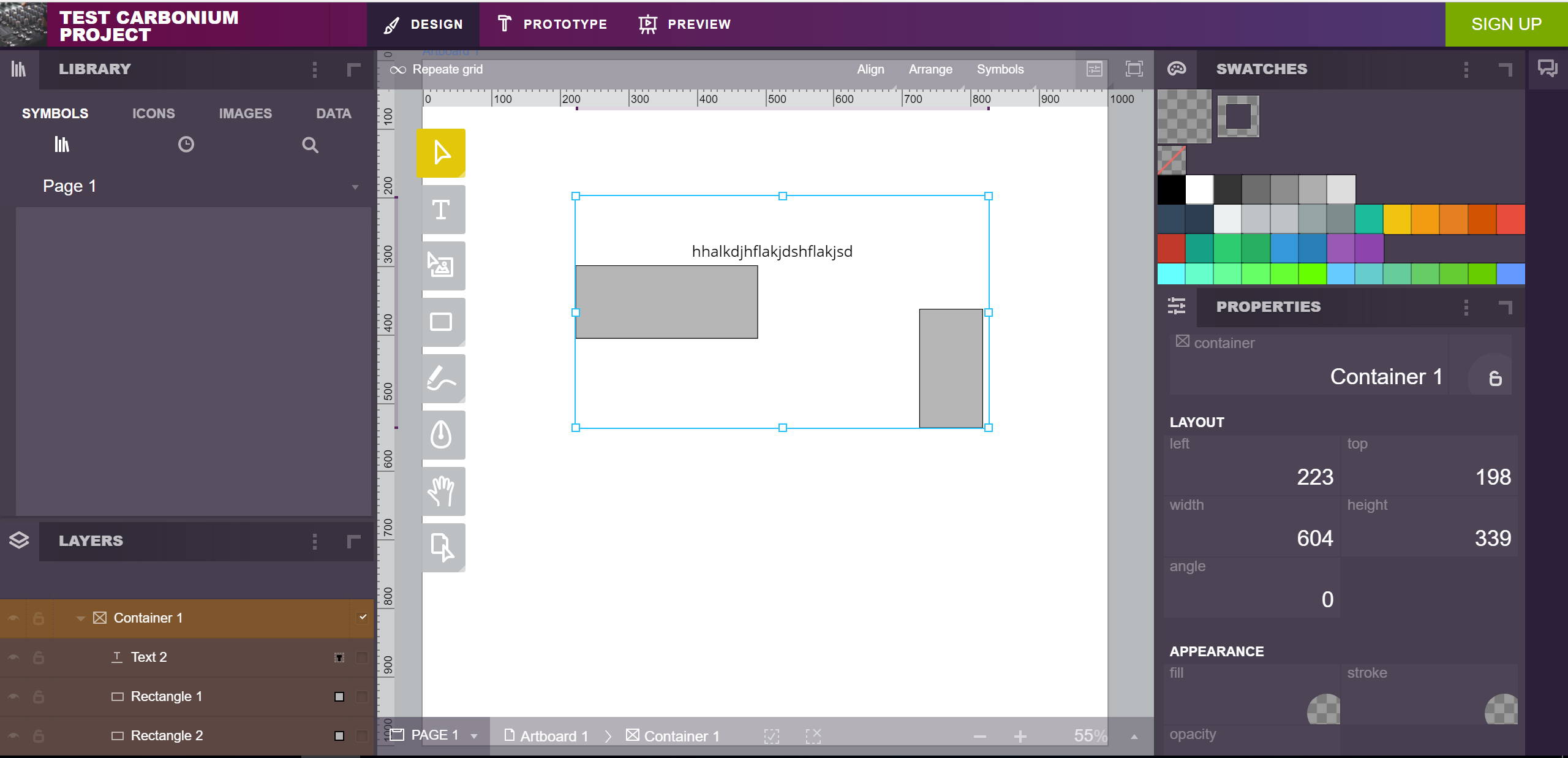Pick the red color swatch
This screenshot has height=758, width=1568.
click(x=1510, y=219)
